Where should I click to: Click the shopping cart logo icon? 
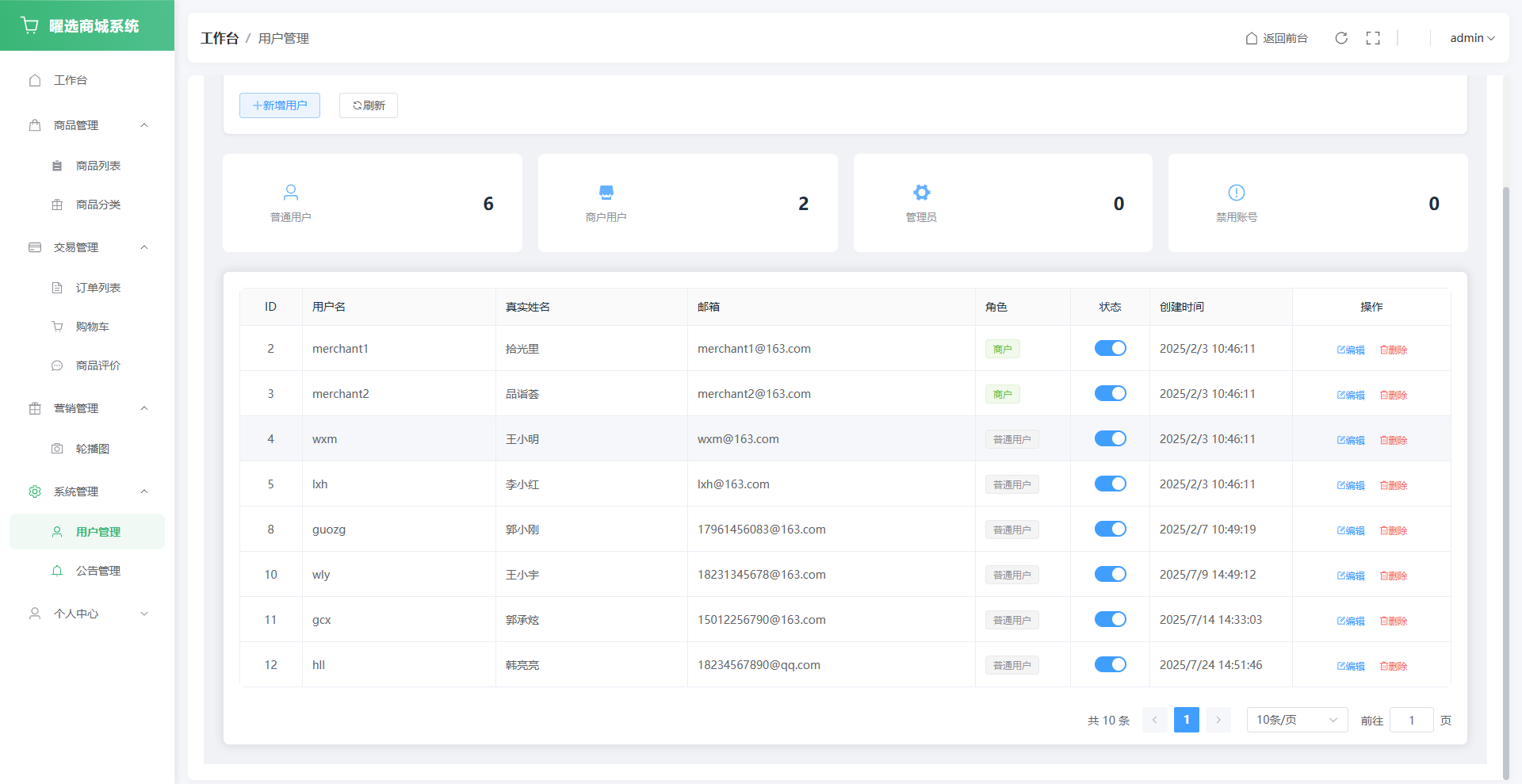(x=30, y=25)
